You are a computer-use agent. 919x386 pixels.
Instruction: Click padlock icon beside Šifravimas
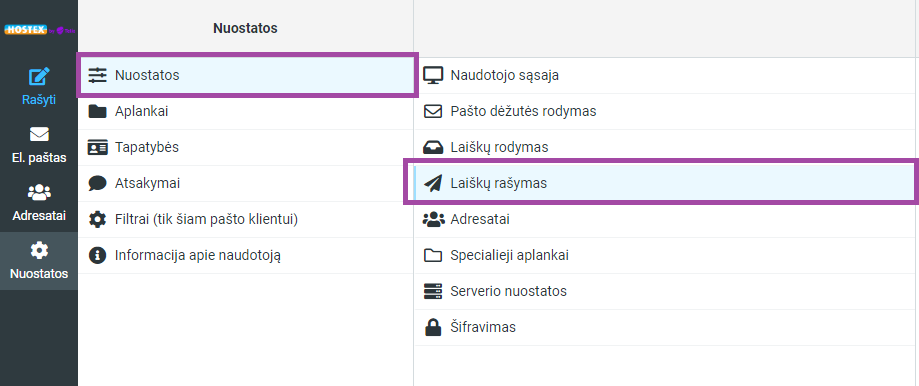pyautogui.click(x=433, y=327)
